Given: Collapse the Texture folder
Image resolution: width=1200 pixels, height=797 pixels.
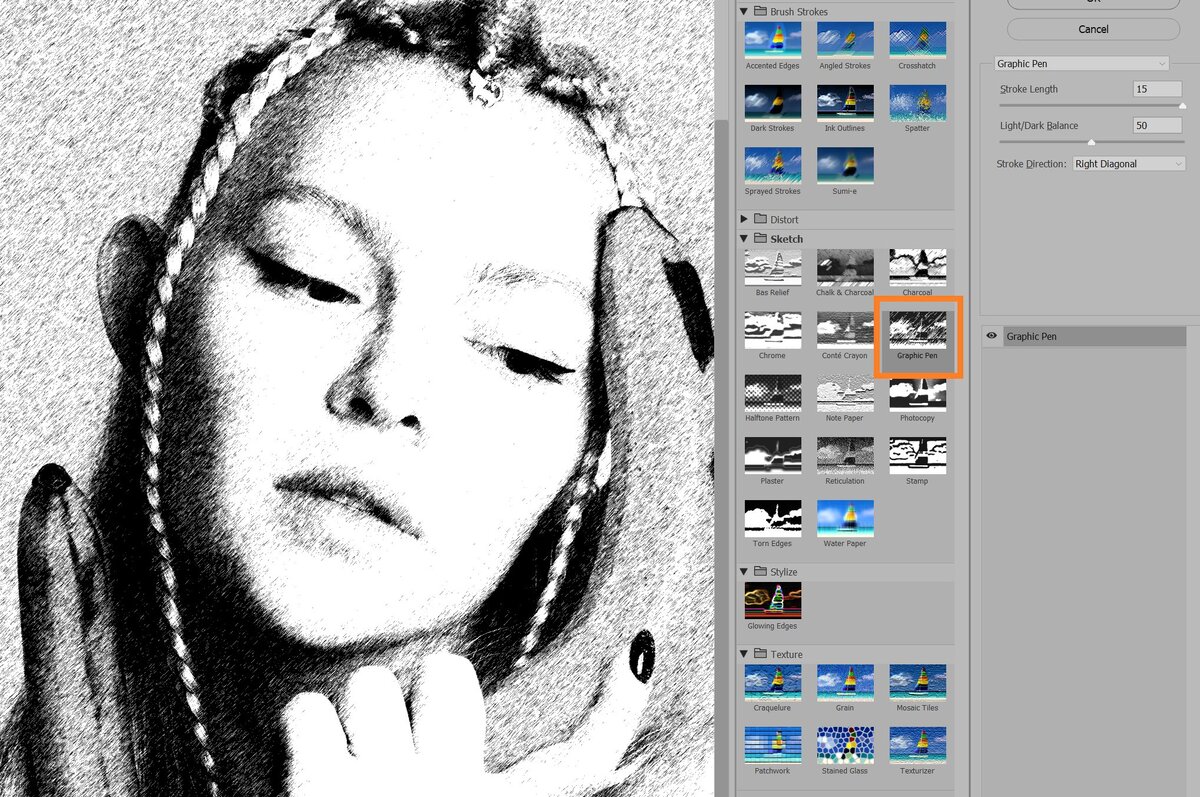Looking at the screenshot, I should (743, 654).
